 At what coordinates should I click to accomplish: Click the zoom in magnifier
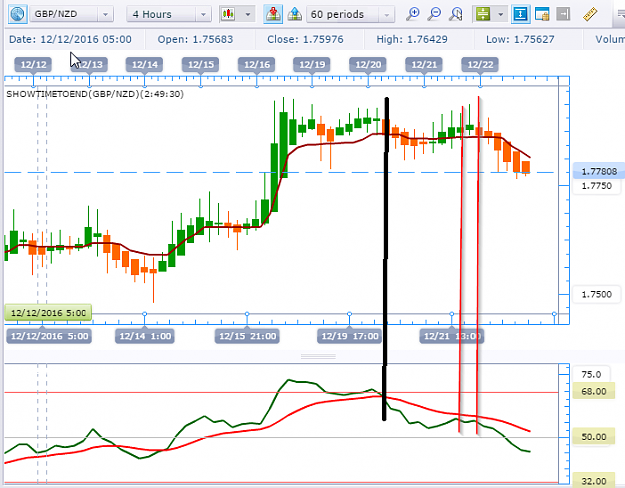coord(413,14)
